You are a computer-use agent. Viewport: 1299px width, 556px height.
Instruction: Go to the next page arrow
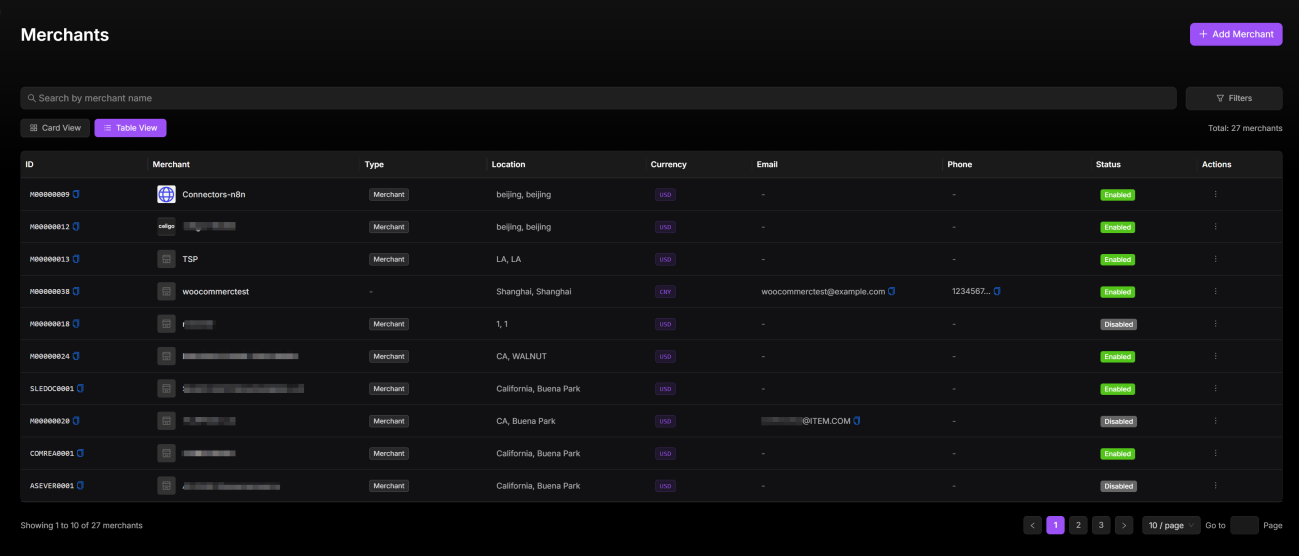tap(1124, 525)
